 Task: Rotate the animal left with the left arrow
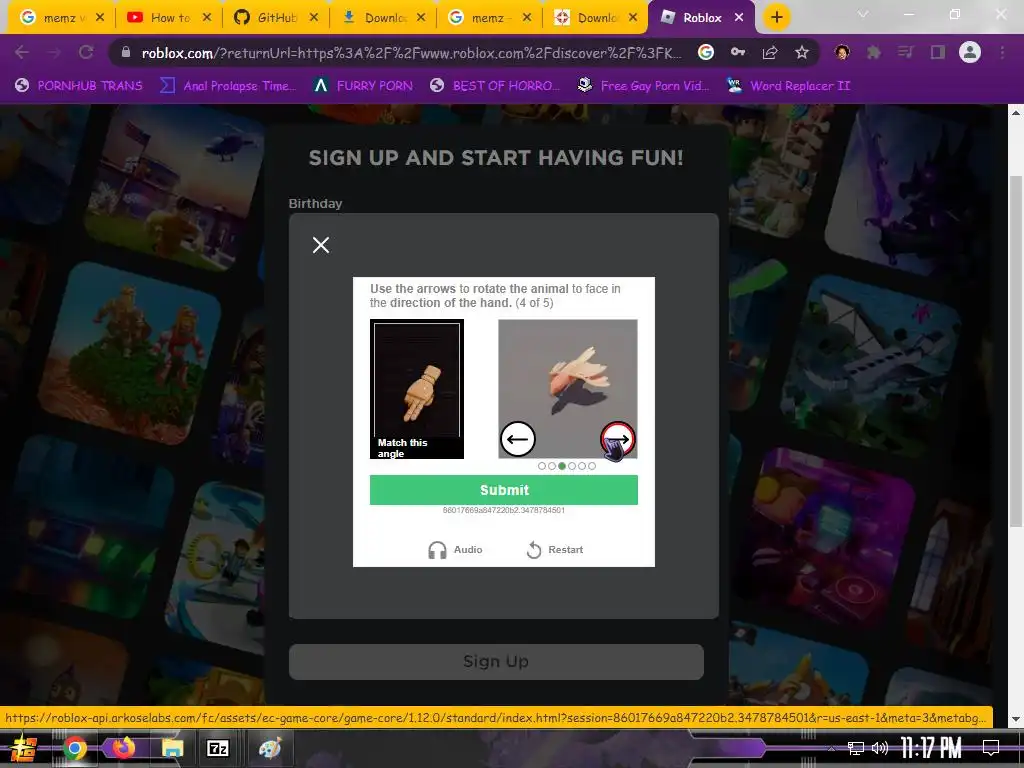coord(518,439)
